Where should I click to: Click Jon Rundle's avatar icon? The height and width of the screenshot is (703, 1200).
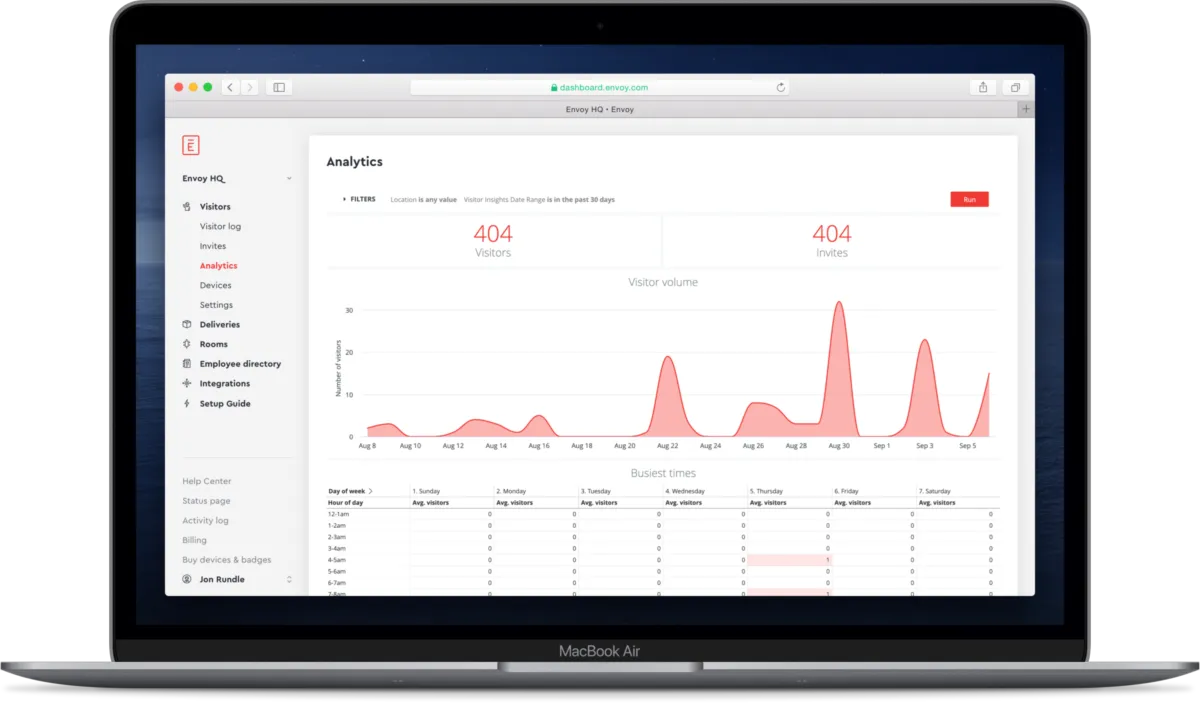187,579
